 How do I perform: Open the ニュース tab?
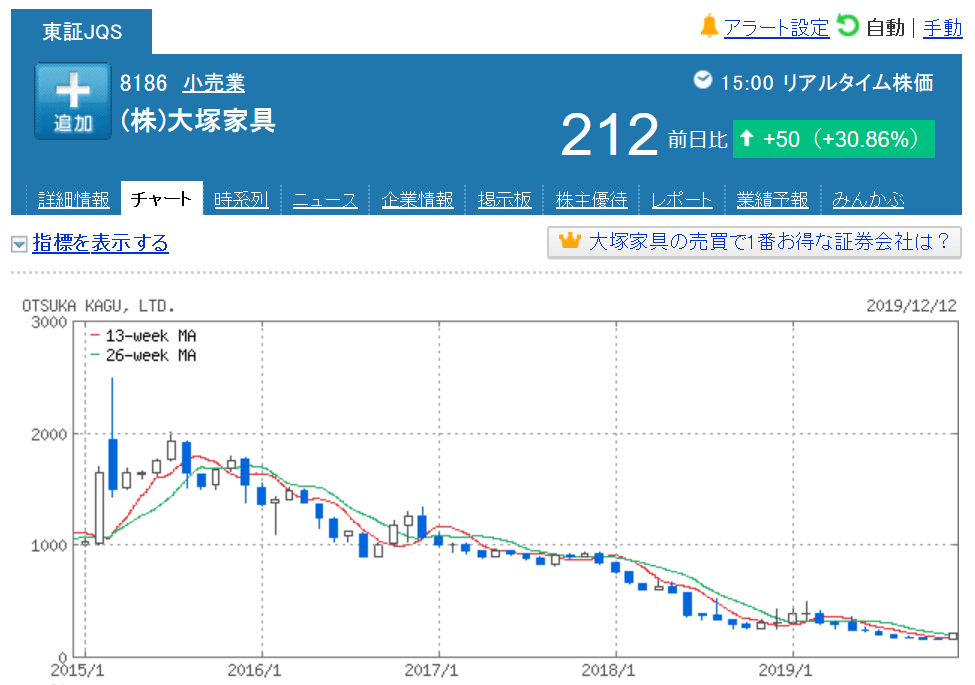coord(325,200)
